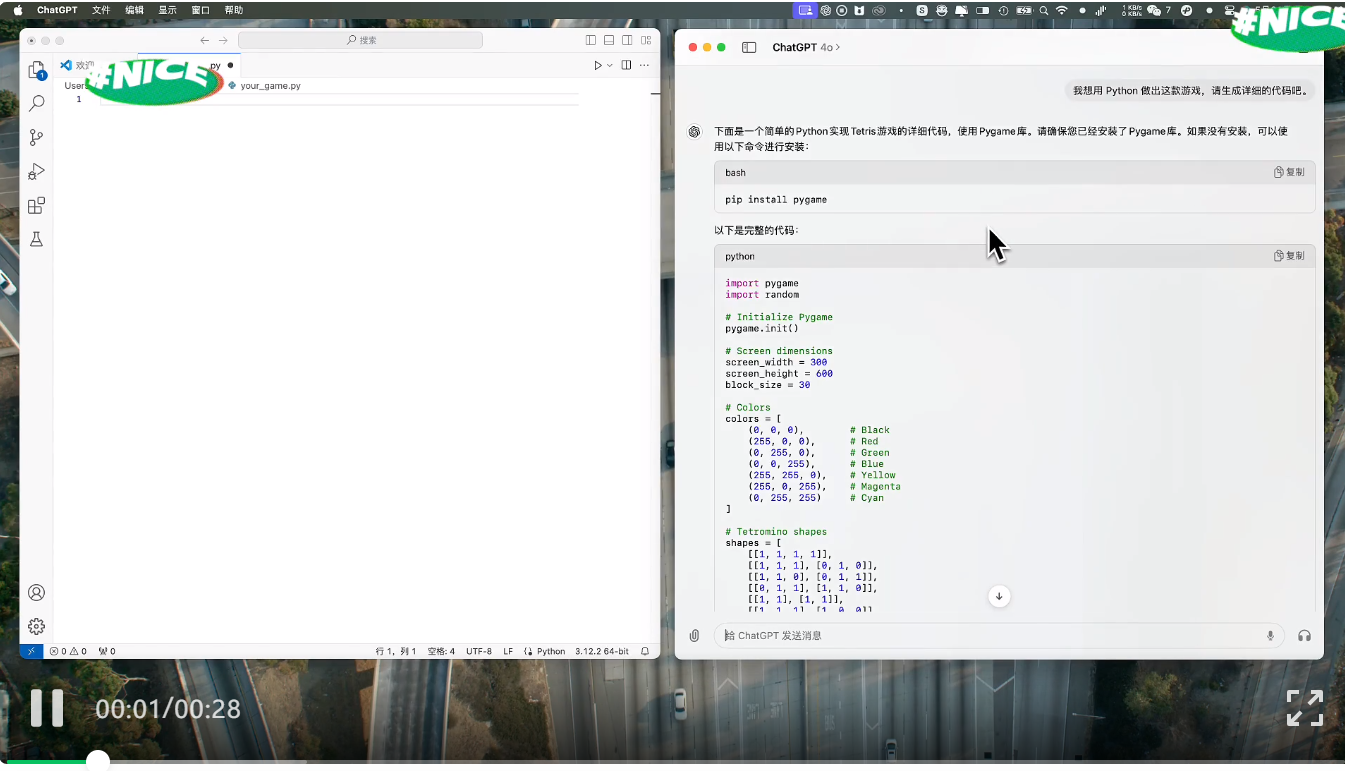Open the ChatGPT 4o model selector
The width and height of the screenshot is (1345, 771).
click(806, 47)
